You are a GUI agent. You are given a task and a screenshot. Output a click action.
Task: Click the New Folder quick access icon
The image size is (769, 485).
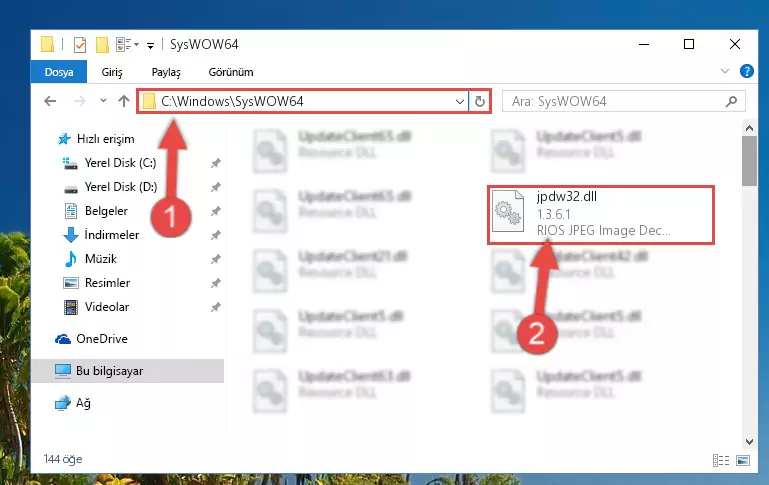pyautogui.click(x=102, y=45)
